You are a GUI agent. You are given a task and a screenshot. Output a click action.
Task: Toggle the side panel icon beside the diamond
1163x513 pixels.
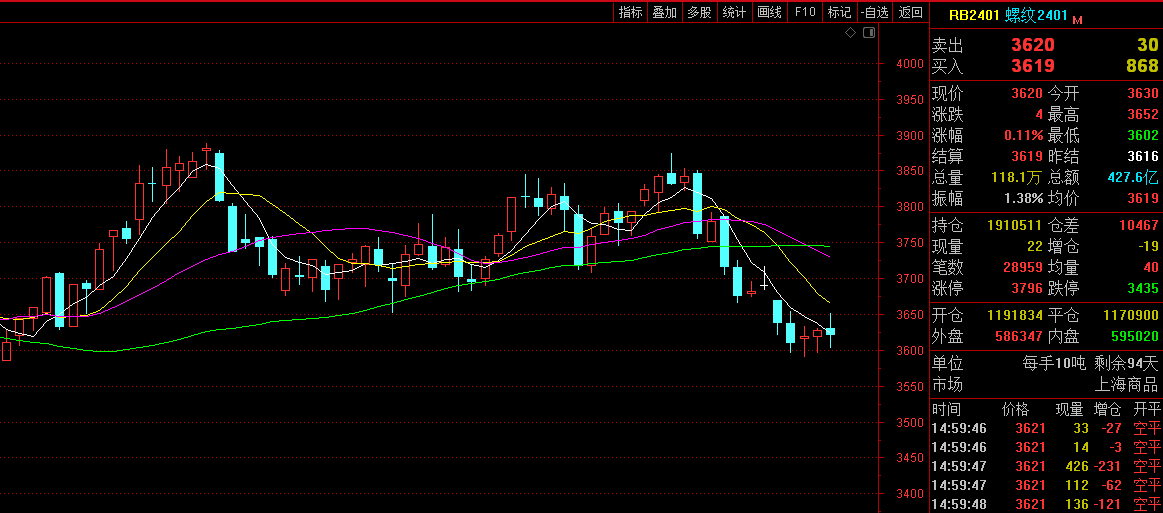[x=868, y=33]
